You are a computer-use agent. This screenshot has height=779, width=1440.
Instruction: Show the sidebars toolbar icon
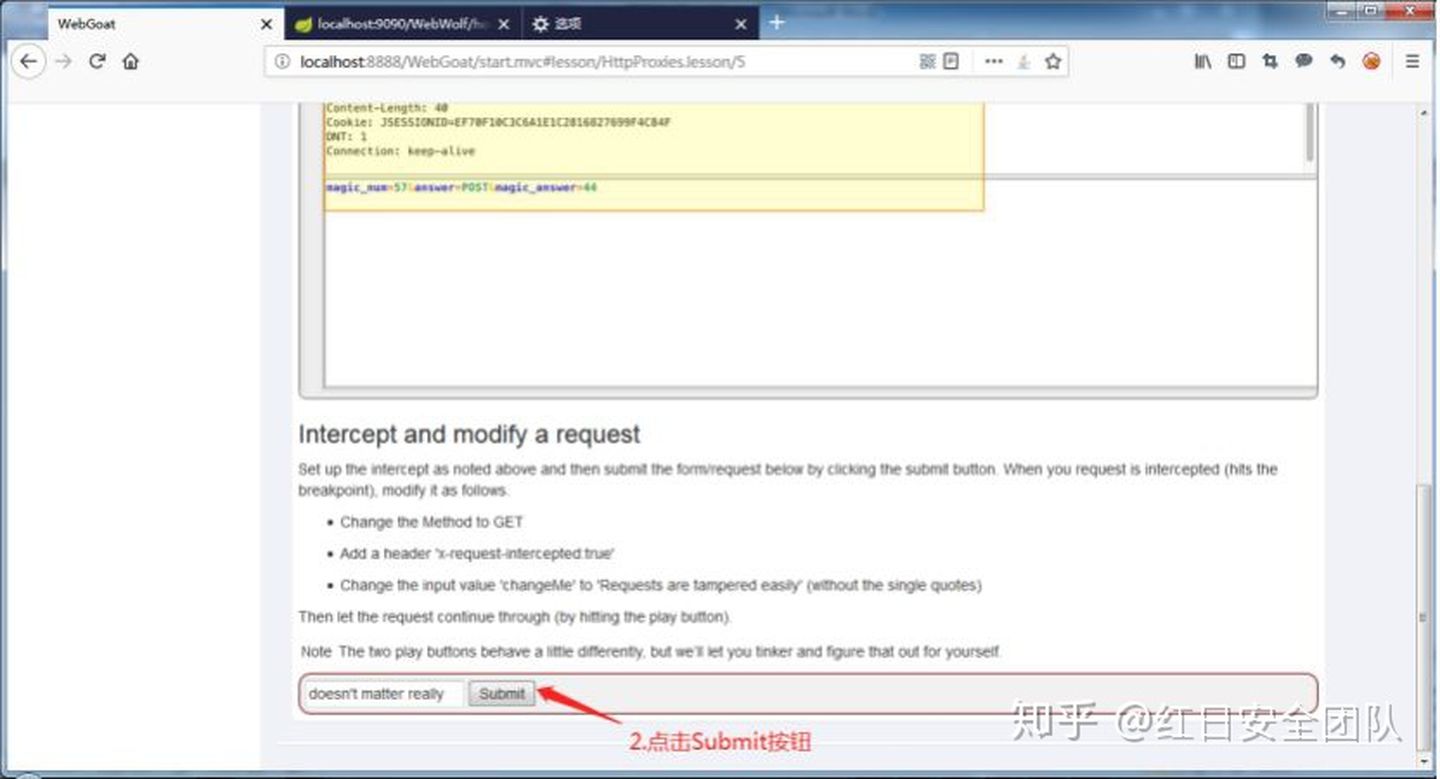pos(1236,61)
